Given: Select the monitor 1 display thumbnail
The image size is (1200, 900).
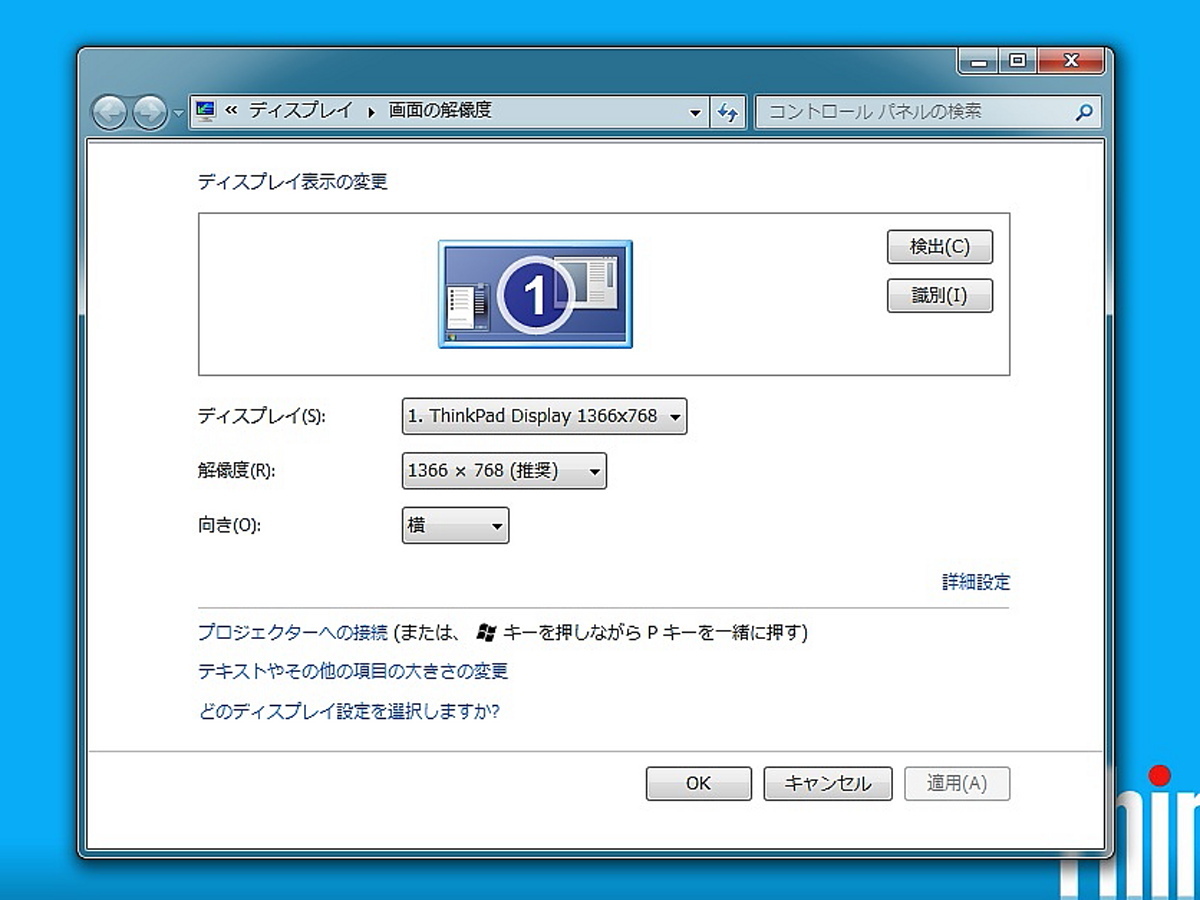Looking at the screenshot, I should [x=535, y=294].
